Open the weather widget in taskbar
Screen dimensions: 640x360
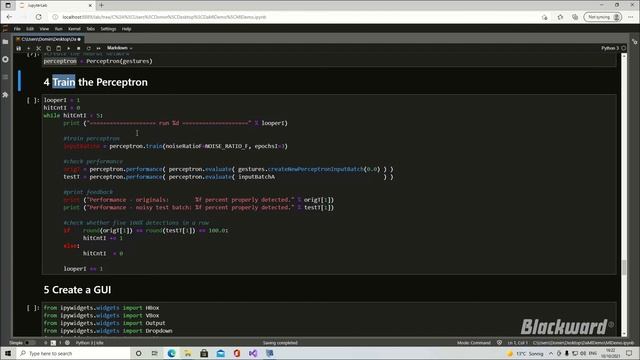tap(524, 353)
